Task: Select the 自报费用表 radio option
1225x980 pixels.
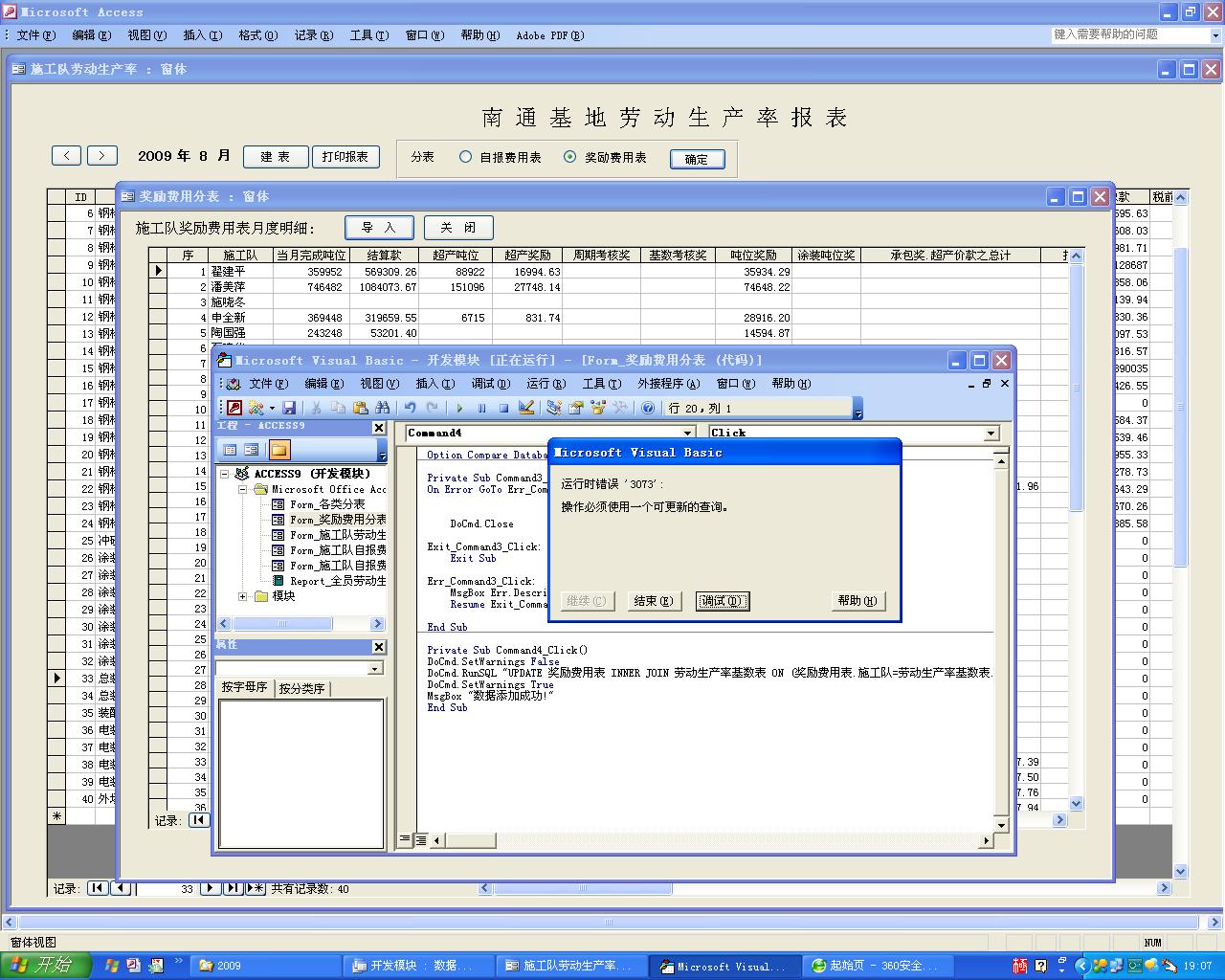Action: pyautogui.click(x=465, y=157)
